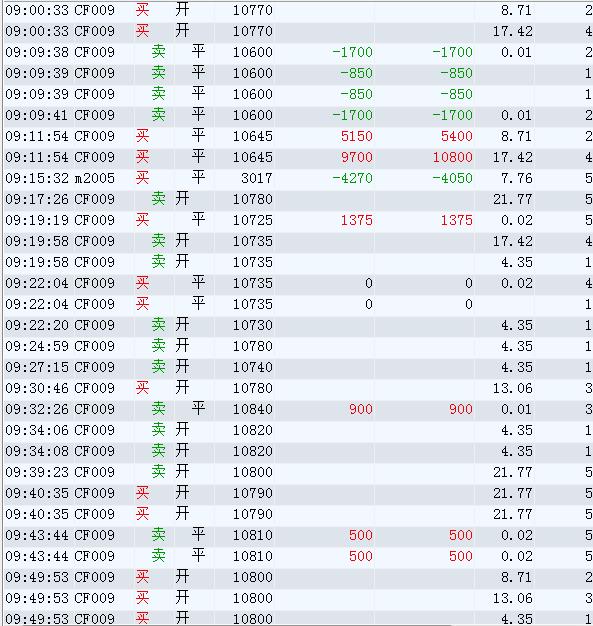Click the 5150 profit value at 09:11:54
The width and height of the screenshot is (593, 626).
(x=356, y=136)
